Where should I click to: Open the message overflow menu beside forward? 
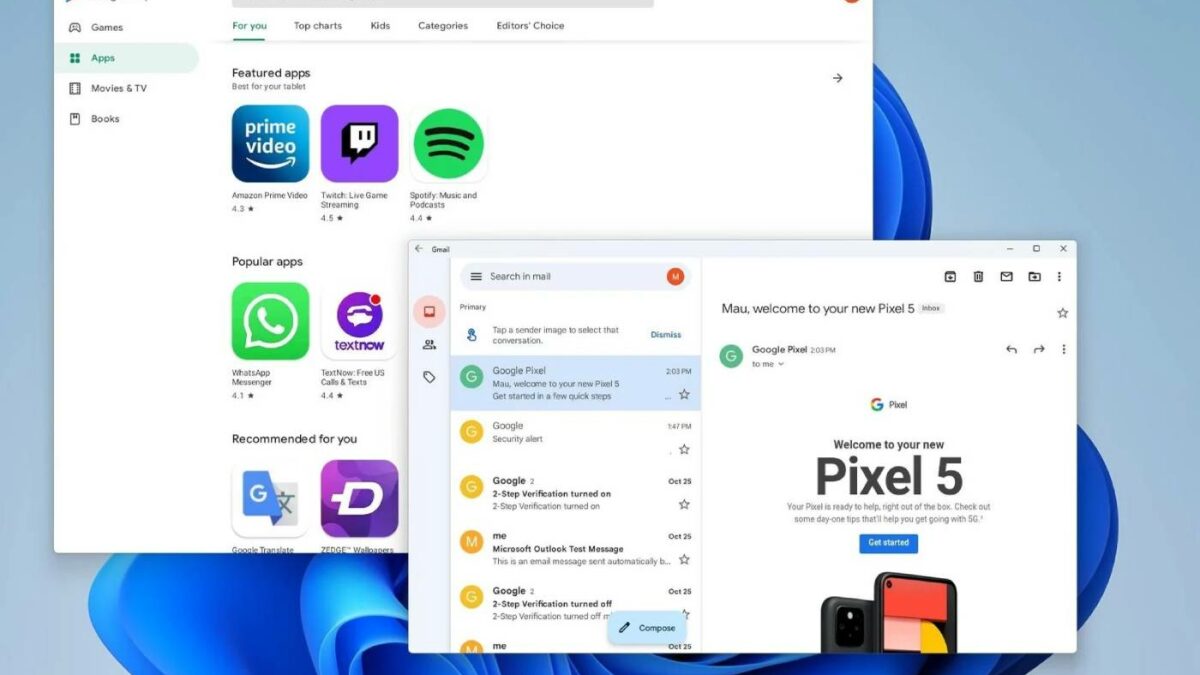1063,349
